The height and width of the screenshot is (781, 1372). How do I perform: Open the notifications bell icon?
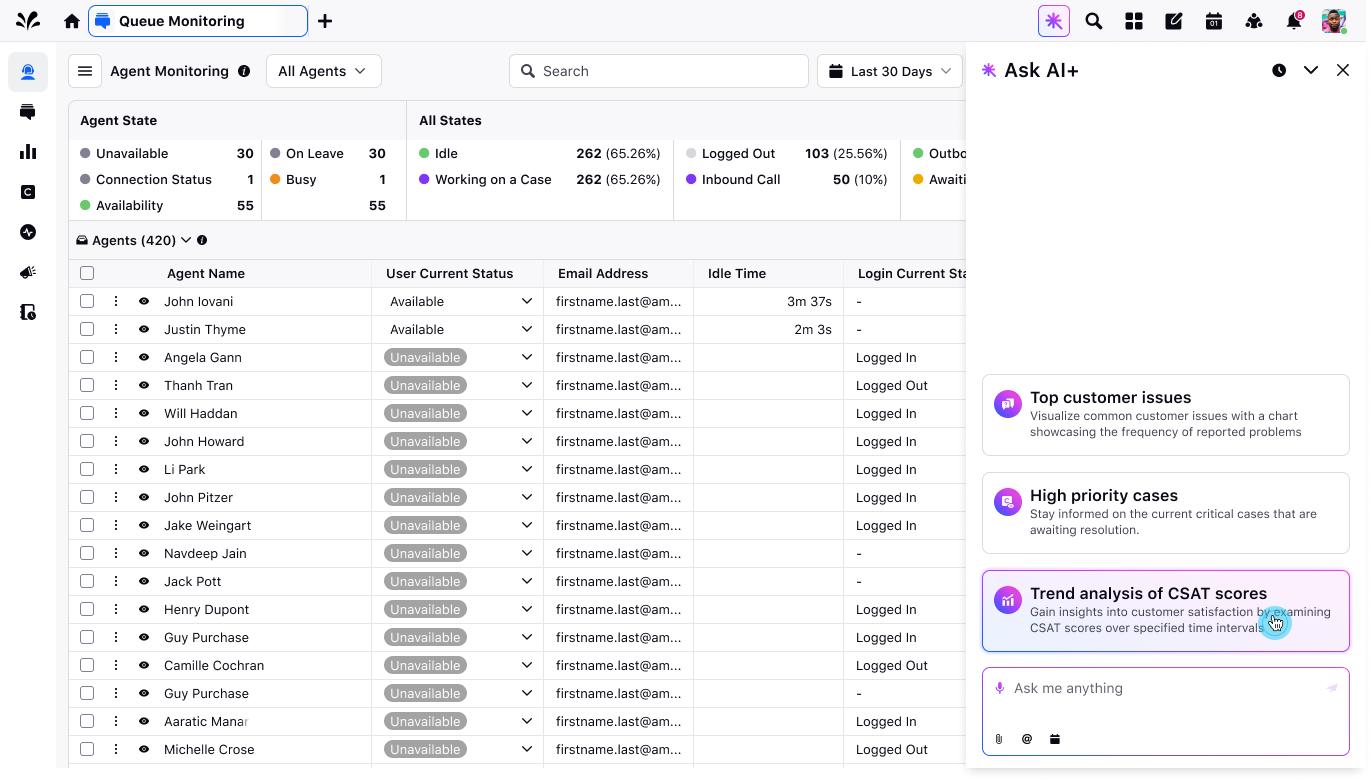click(1293, 21)
